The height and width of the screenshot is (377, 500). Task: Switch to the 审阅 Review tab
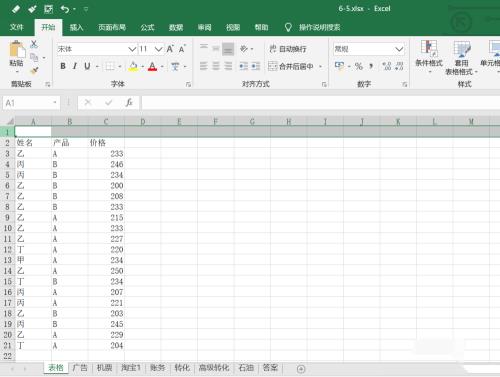click(204, 27)
